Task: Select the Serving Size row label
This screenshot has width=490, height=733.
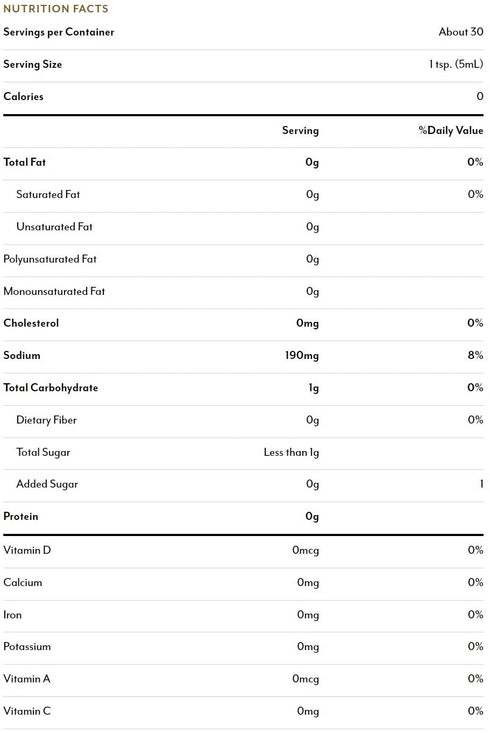Action: click(x=32, y=64)
